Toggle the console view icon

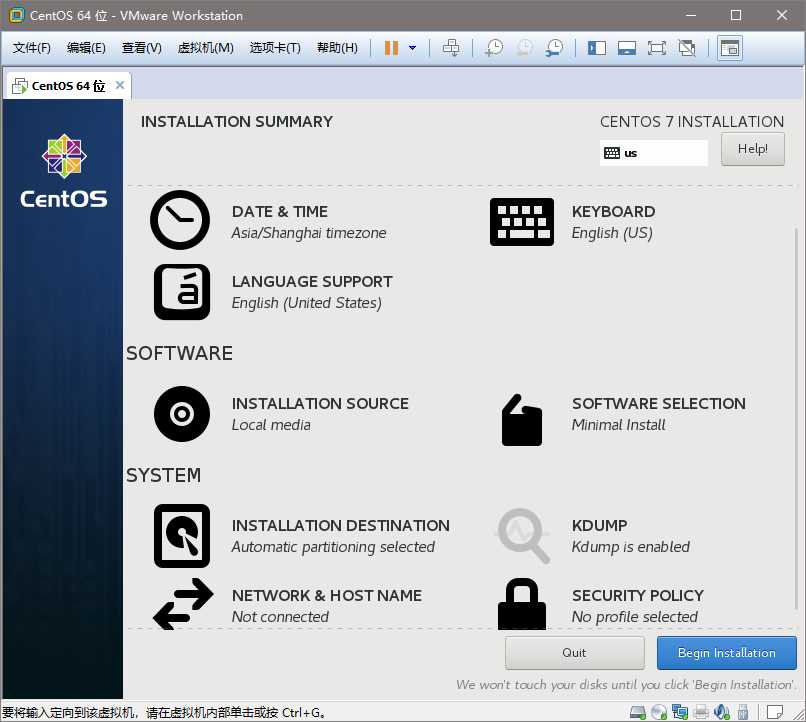click(x=730, y=48)
